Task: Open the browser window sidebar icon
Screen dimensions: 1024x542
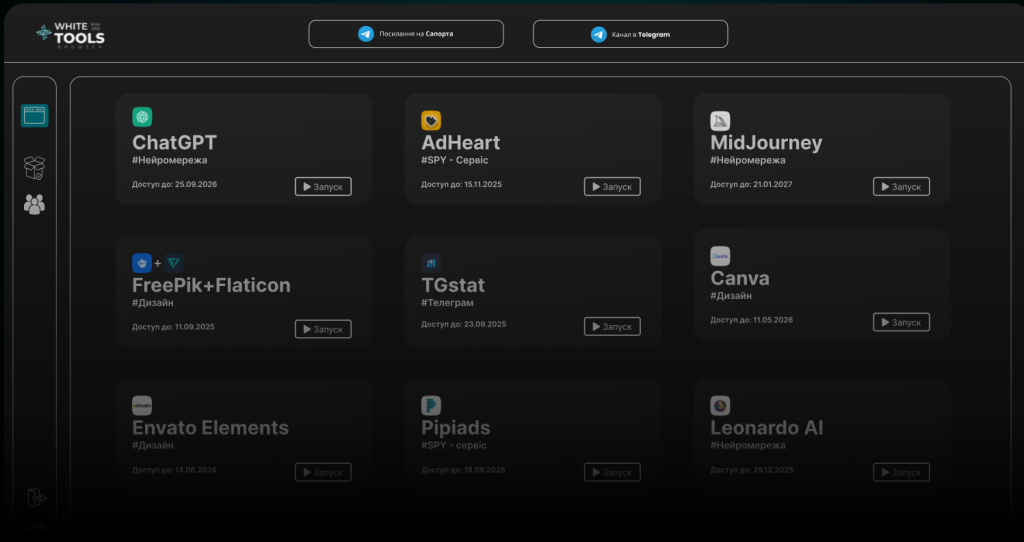Action: pyautogui.click(x=35, y=116)
